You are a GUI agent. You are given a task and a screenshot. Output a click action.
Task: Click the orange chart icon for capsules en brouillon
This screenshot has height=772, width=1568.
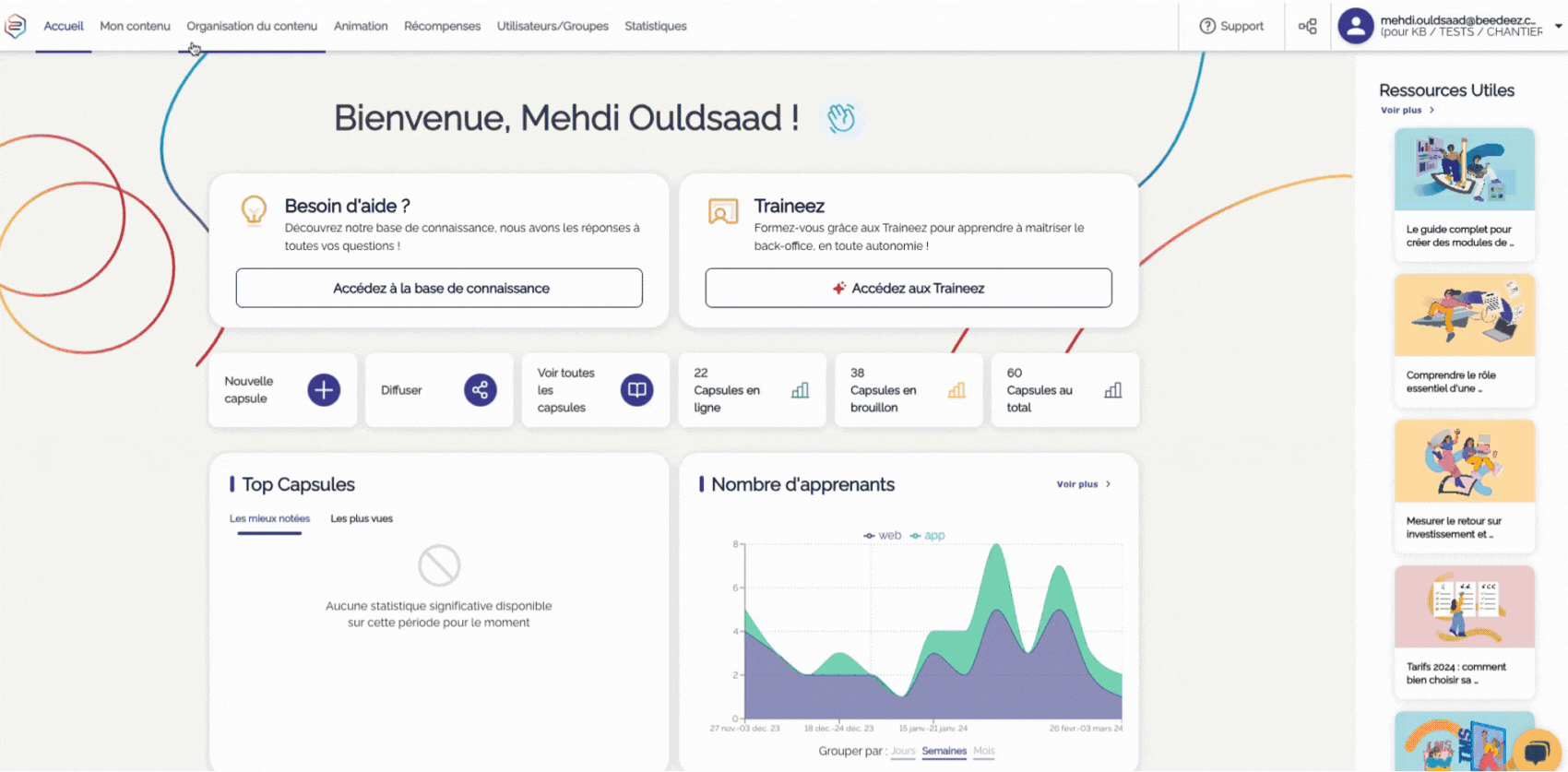point(956,390)
